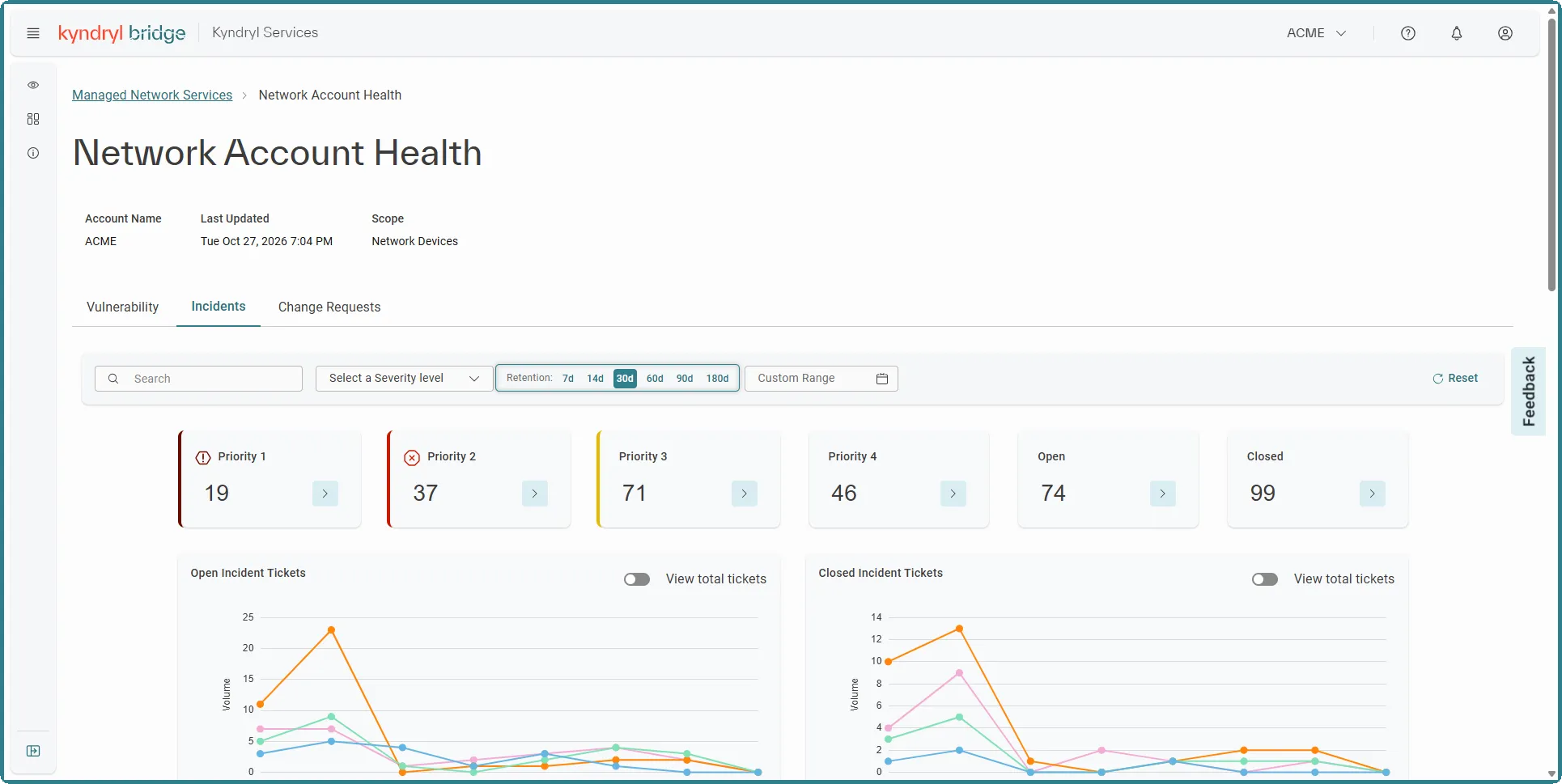This screenshot has width=1562, height=784.
Task: Click the Reset button
Action: [1455, 379]
